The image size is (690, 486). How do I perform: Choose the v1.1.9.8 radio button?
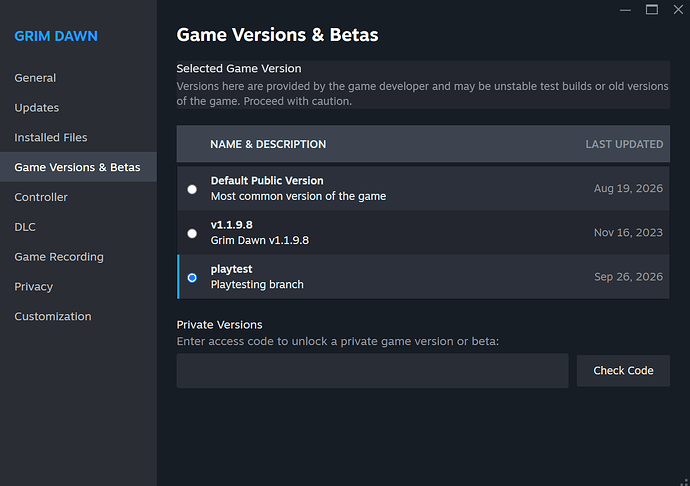[192, 233]
